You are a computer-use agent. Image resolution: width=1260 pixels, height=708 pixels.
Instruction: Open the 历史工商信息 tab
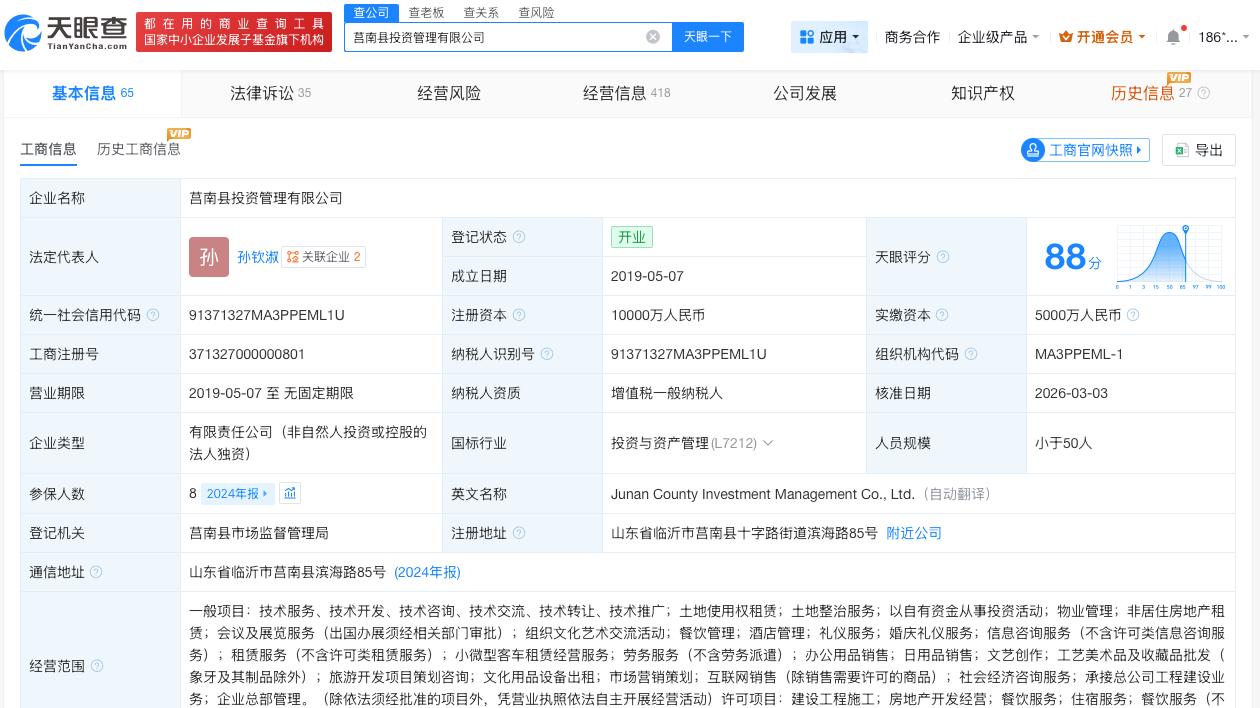pyautogui.click(x=138, y=149)
